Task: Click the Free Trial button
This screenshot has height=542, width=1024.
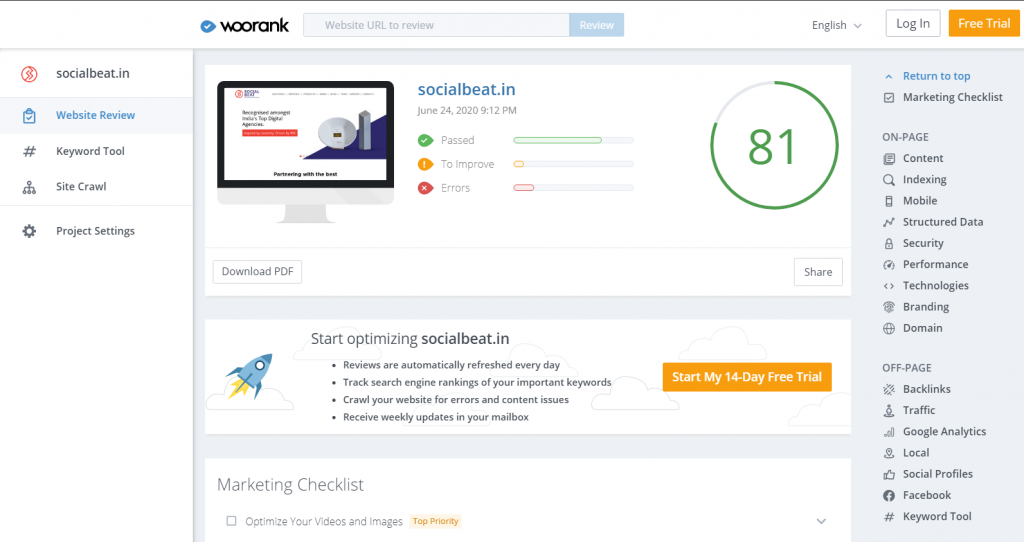Action: point(984,24)
